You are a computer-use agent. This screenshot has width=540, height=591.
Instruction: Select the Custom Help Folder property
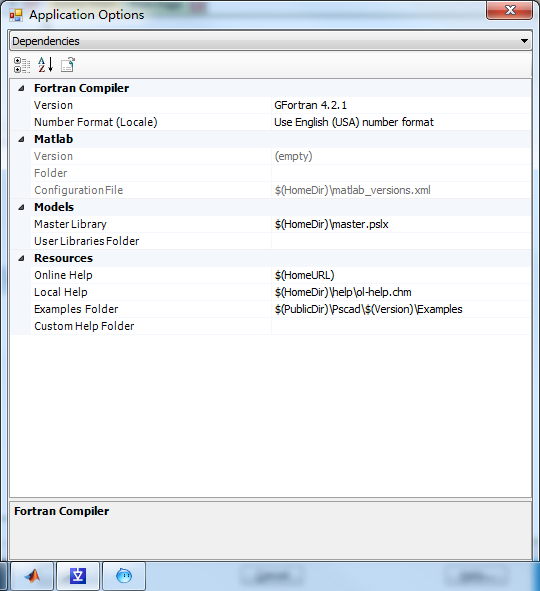(84, 326)
